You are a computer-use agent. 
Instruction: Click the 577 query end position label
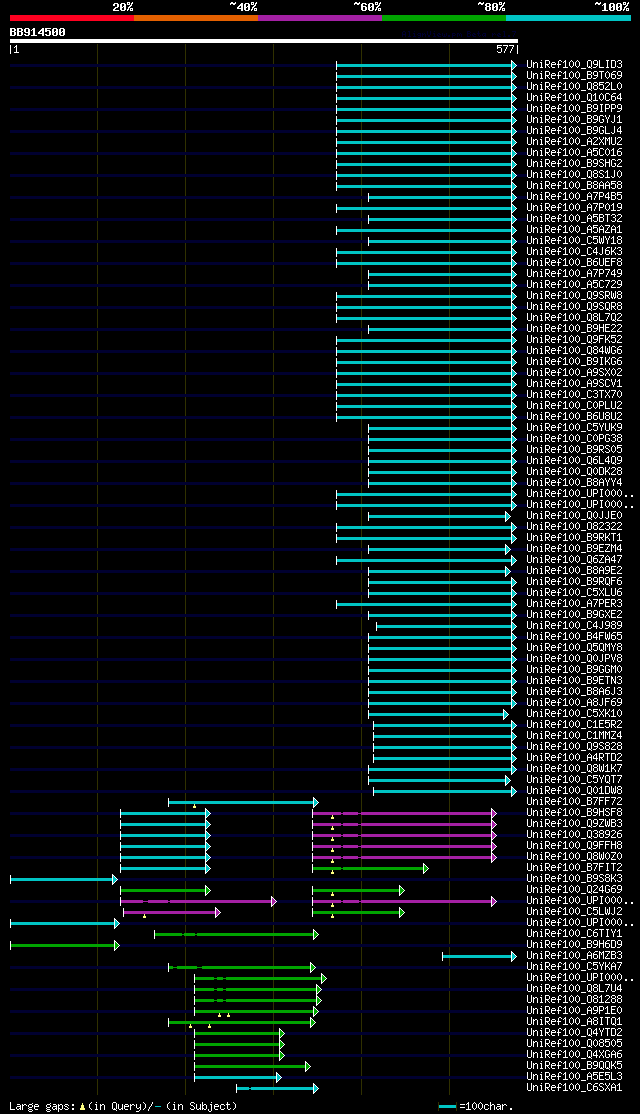click(505, 50)
